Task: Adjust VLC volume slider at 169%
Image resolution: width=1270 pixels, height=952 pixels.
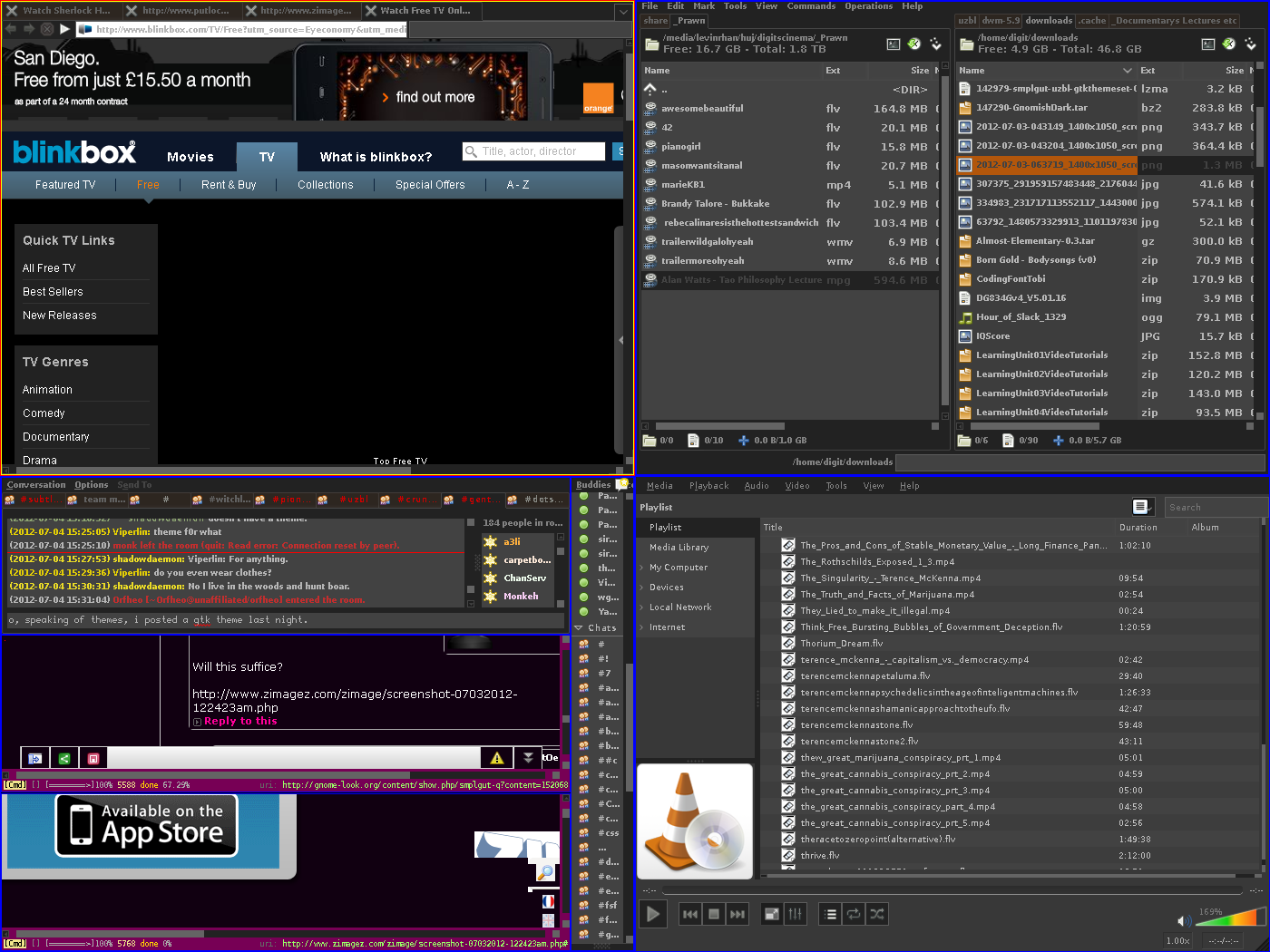Action: (x=1230, y=918)
